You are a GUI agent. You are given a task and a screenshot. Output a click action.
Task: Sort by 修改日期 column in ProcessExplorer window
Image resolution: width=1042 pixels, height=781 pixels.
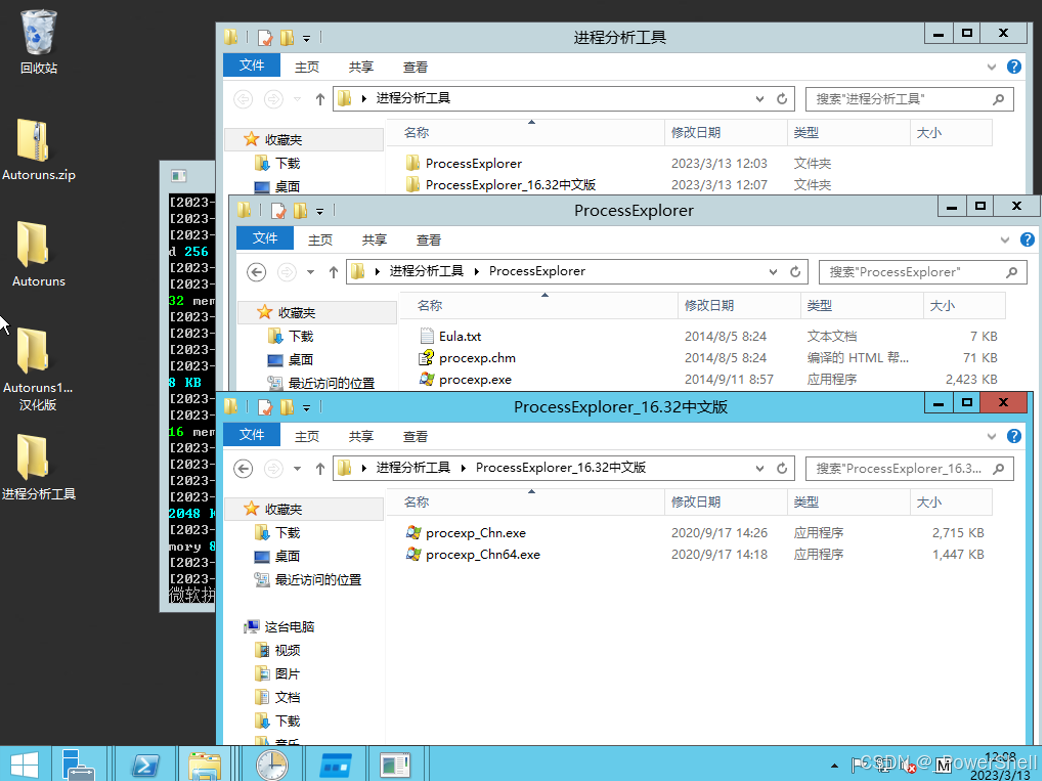739,305
